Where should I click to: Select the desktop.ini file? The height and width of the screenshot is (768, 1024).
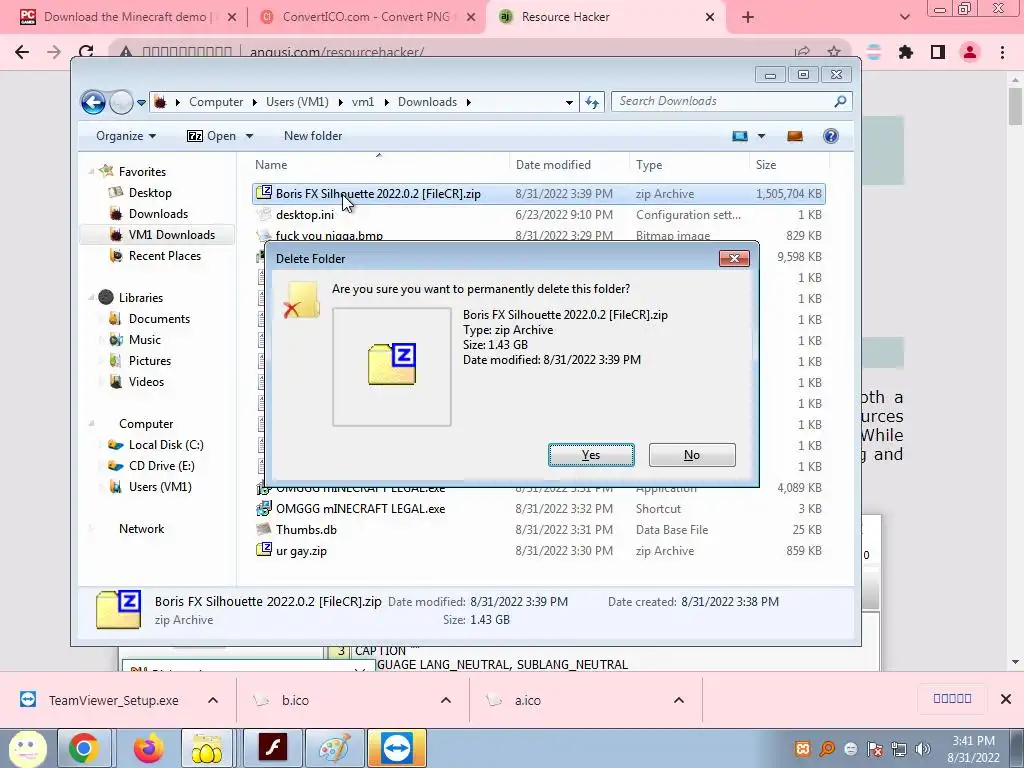(x=304, y=215)
